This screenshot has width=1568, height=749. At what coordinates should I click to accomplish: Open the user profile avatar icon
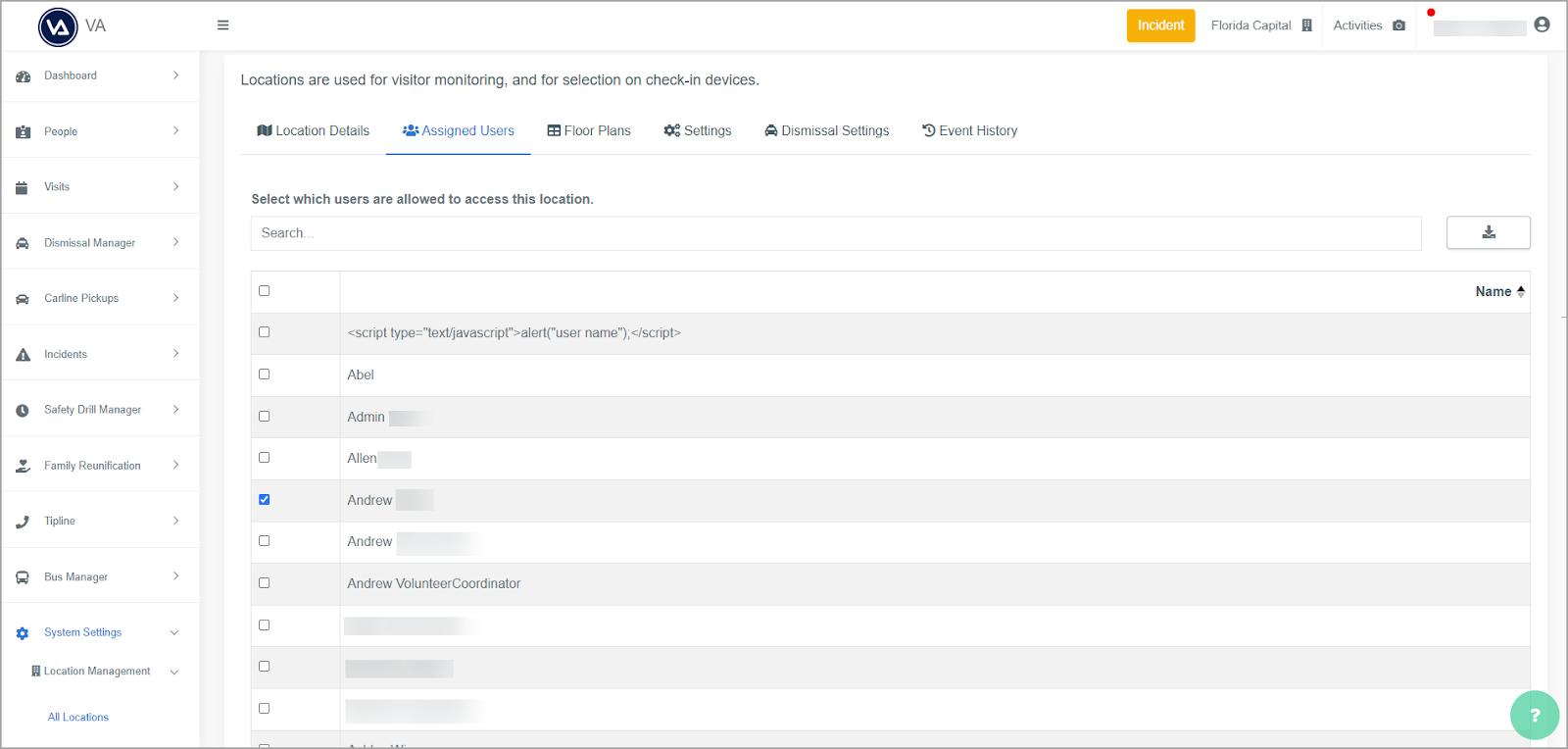[x=1542, y=25]
